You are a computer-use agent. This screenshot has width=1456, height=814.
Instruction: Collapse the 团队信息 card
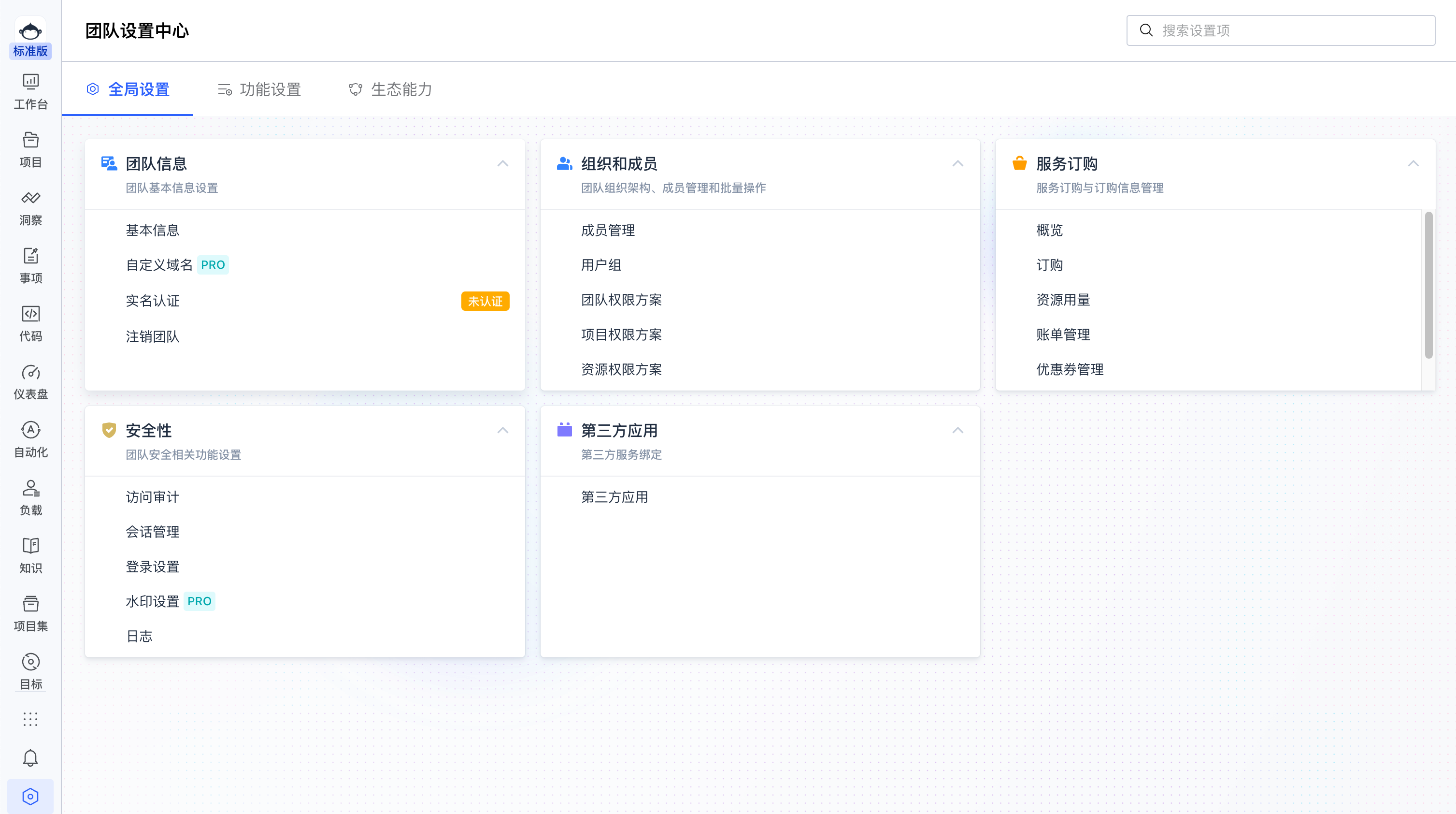[503, 163]
